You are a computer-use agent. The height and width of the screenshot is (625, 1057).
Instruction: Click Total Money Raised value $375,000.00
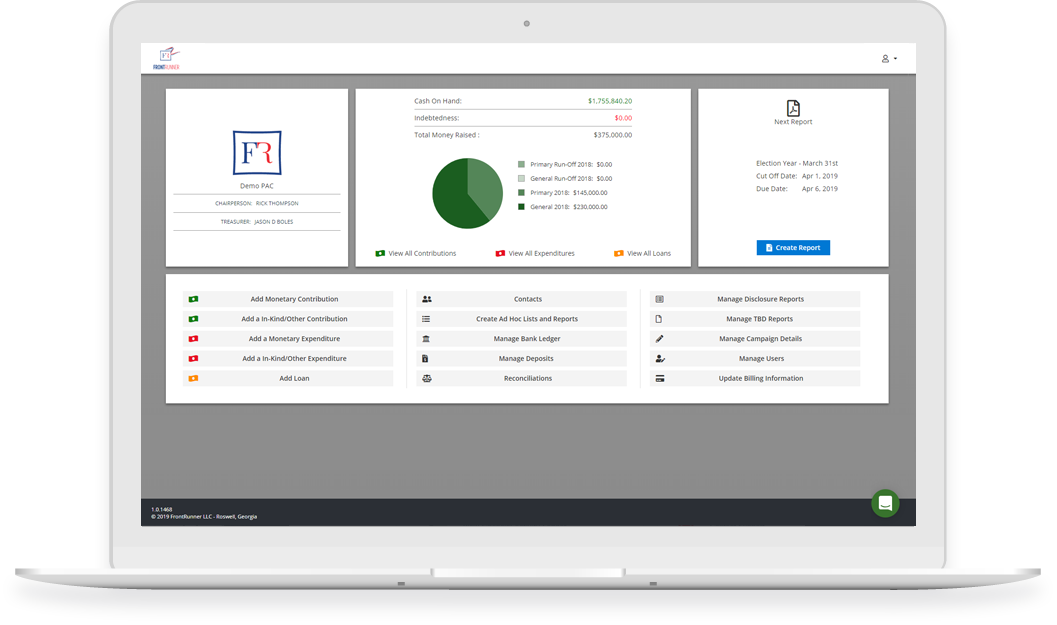[x=613, y=135]
